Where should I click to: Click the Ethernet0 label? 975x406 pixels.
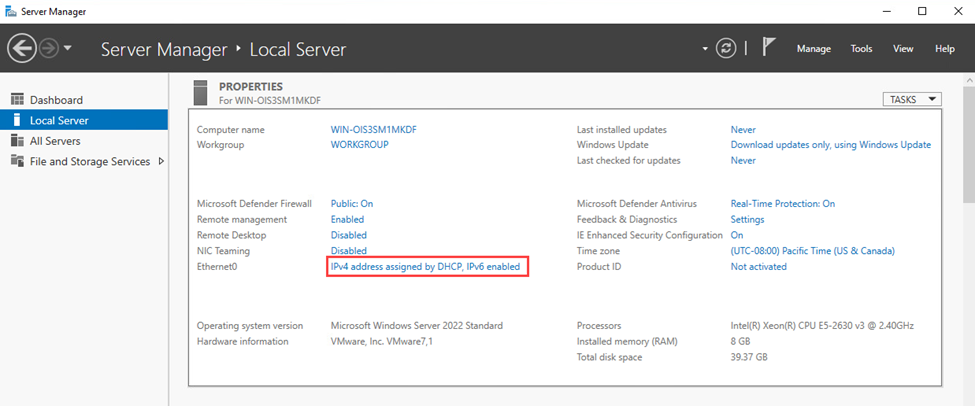click(x=218, y=266)
